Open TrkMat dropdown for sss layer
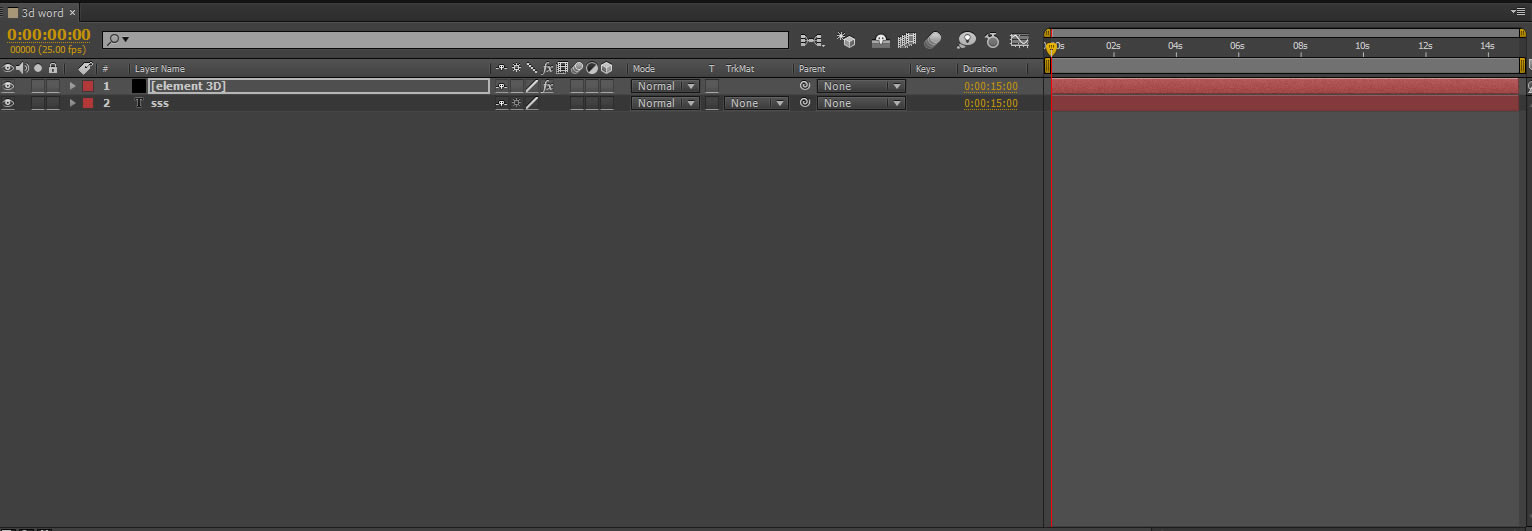Viewport: 1532px width, 531px height. pos(756,103)
